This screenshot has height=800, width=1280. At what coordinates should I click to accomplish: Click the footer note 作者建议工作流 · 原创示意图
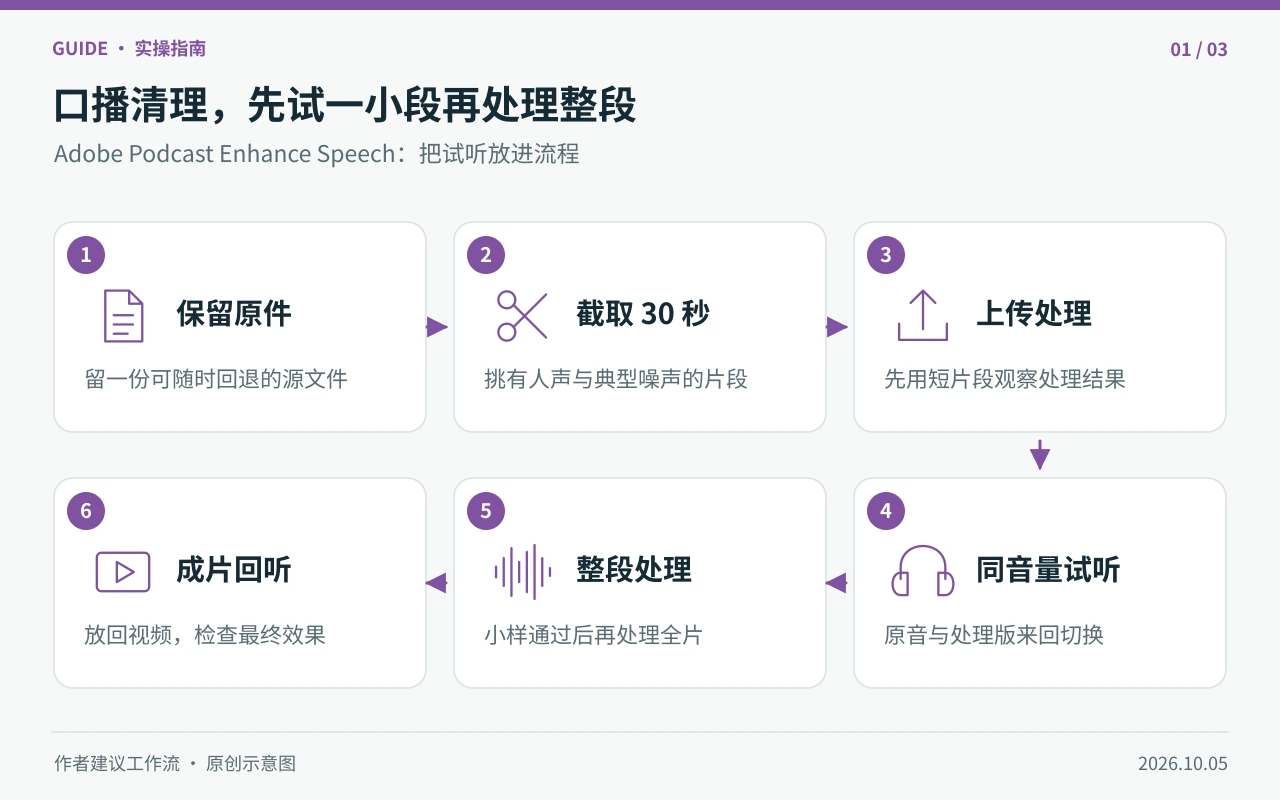(175, 764)
